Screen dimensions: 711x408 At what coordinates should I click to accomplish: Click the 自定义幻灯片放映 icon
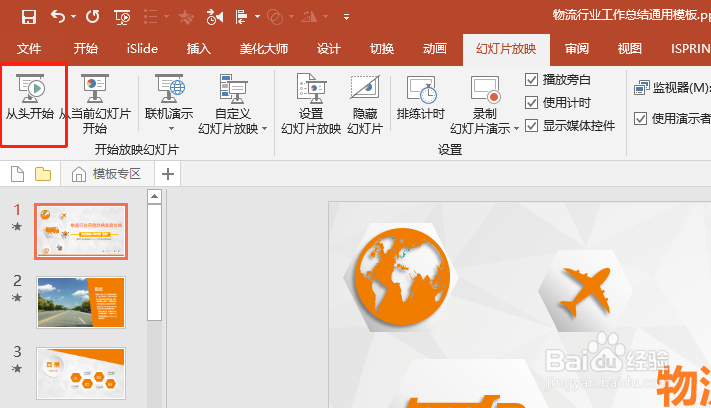pyautogui.click(x=233, y=88)
